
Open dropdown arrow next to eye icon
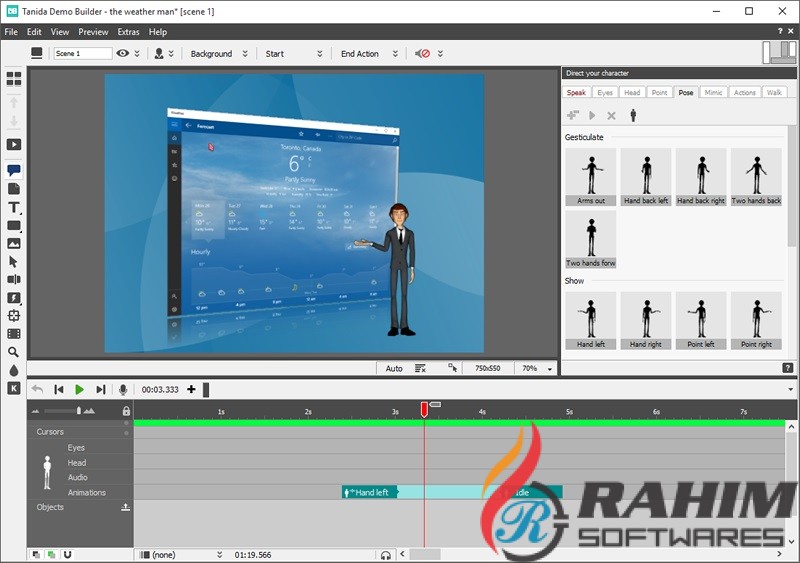(x=137, y=53)
